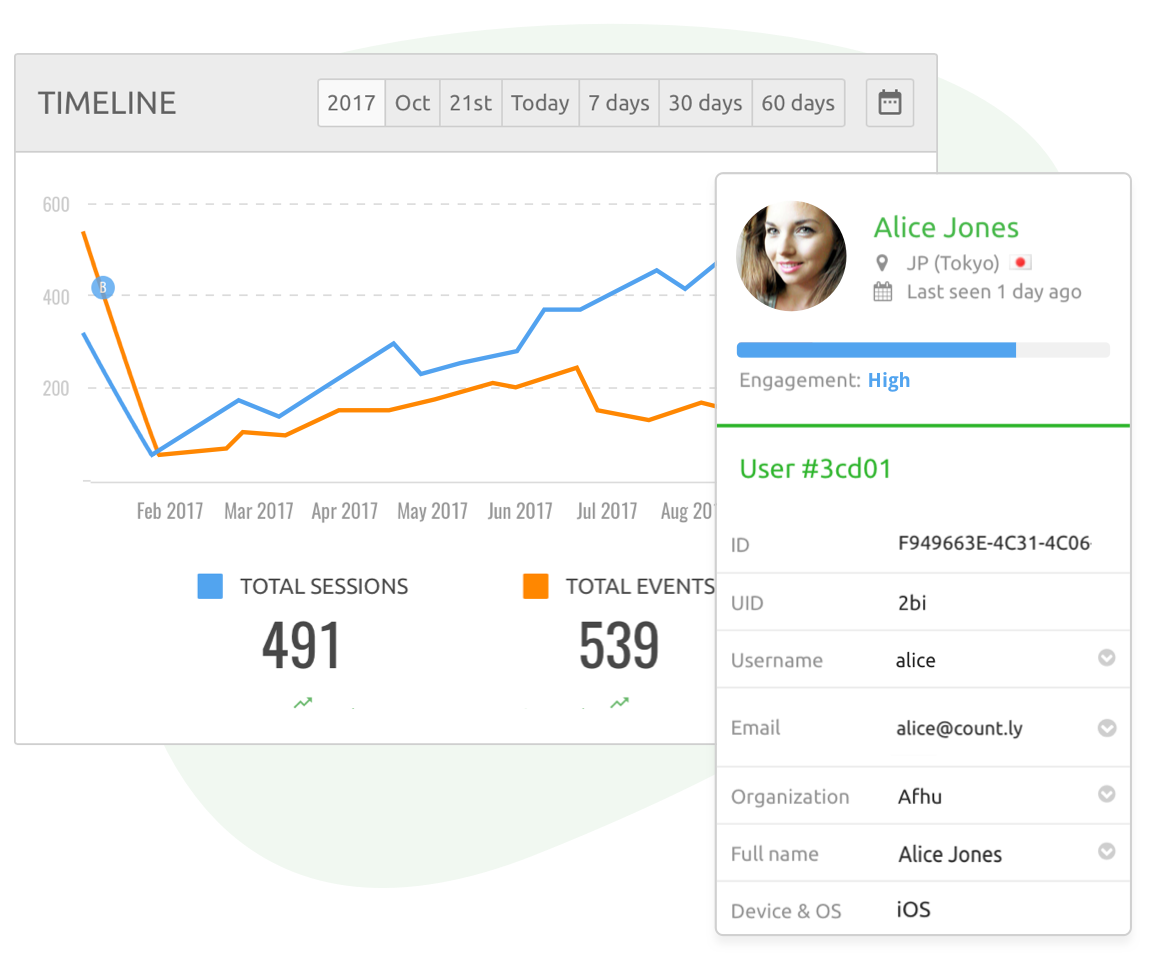This screenshot has height=980, width=1160.
Task: Click the 600 y-axis label
Action: pos(56,205)
